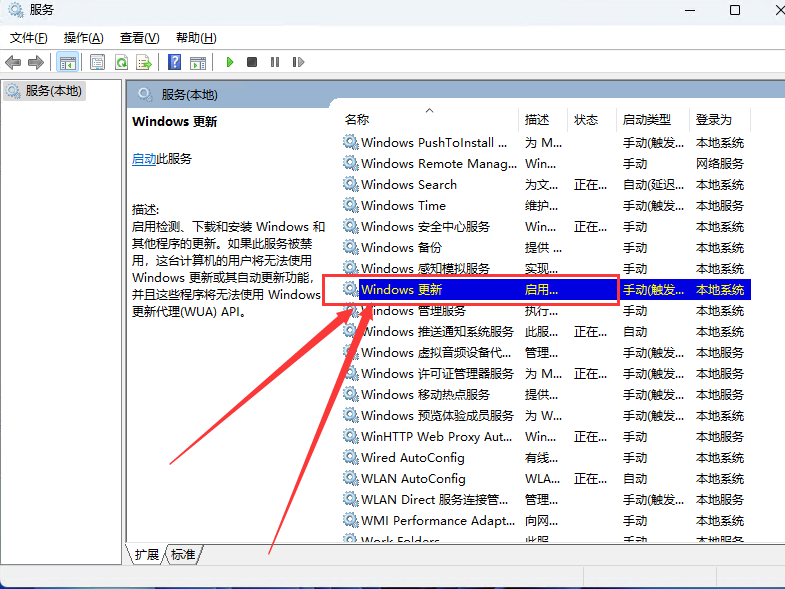Click the gear icon beside WLAN AutoConfig

pos(350,478)
